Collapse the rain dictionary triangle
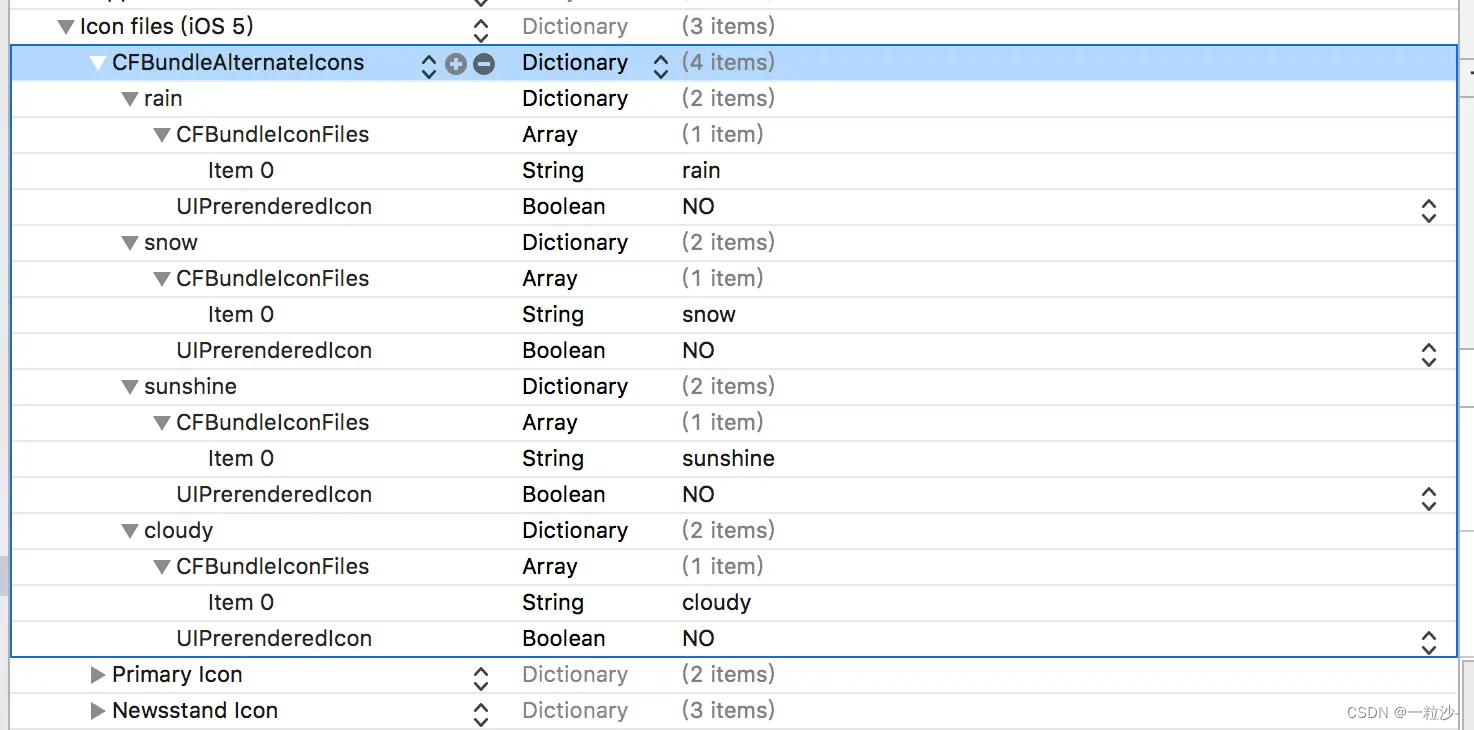1474x730 pixels. click(x=130, y=99)
